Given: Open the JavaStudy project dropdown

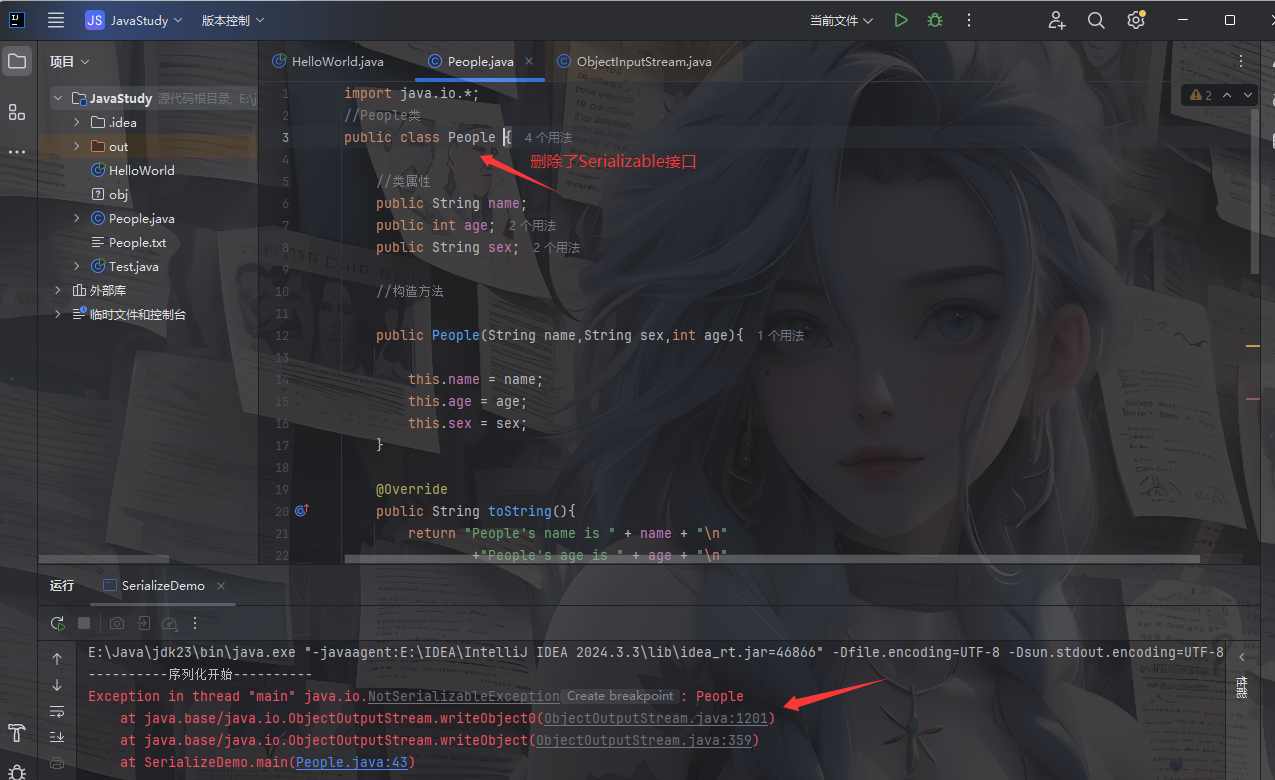Looking at the screenshot, I should click(134, 20).
